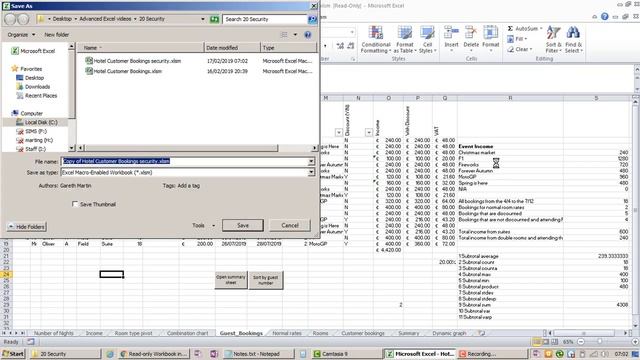Open the Organize menu
640x360 pixels.
point(21,35)
